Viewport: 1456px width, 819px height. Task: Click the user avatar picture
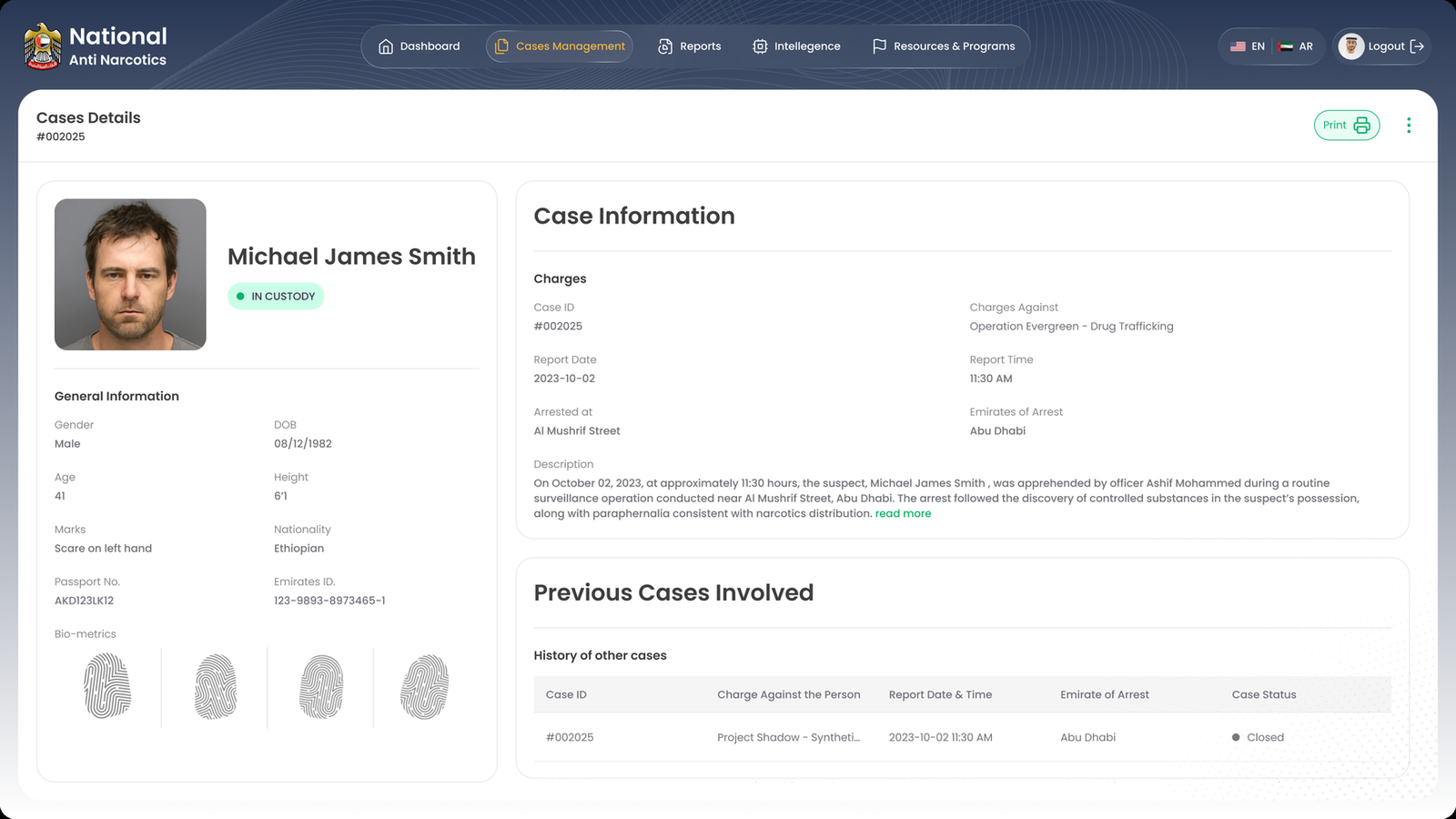(x=1351, y=46)
